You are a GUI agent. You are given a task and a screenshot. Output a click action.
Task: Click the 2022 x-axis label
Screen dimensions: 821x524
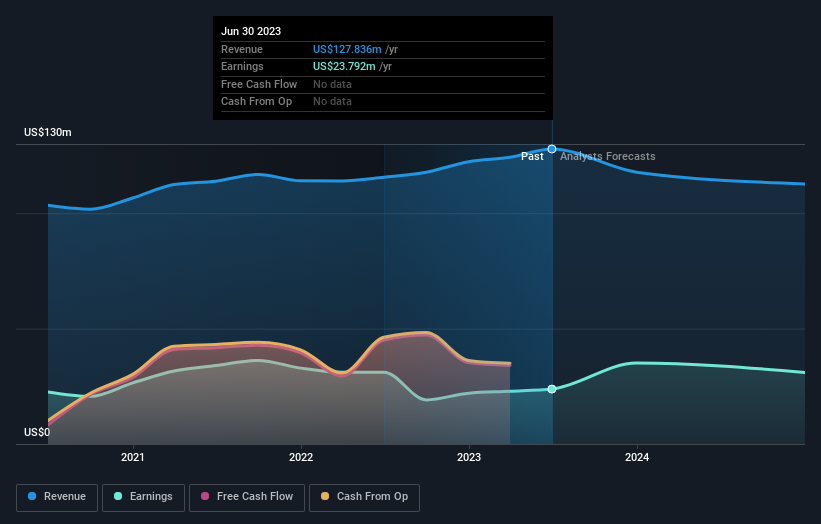click(301, 457)
